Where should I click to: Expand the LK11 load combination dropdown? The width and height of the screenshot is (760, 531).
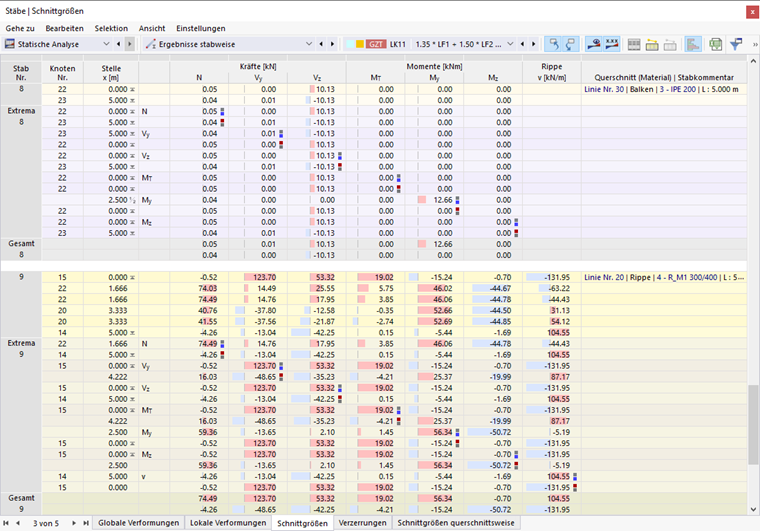click(510, 44)
